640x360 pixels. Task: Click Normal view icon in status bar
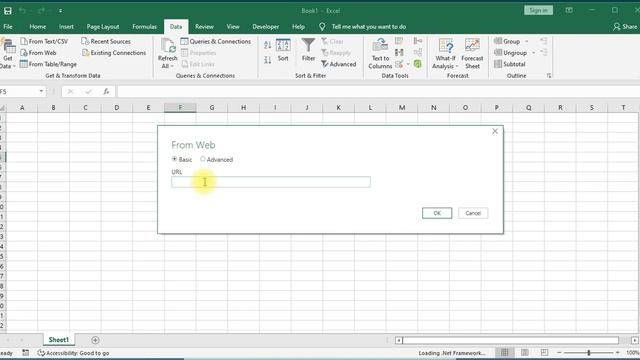504,352
